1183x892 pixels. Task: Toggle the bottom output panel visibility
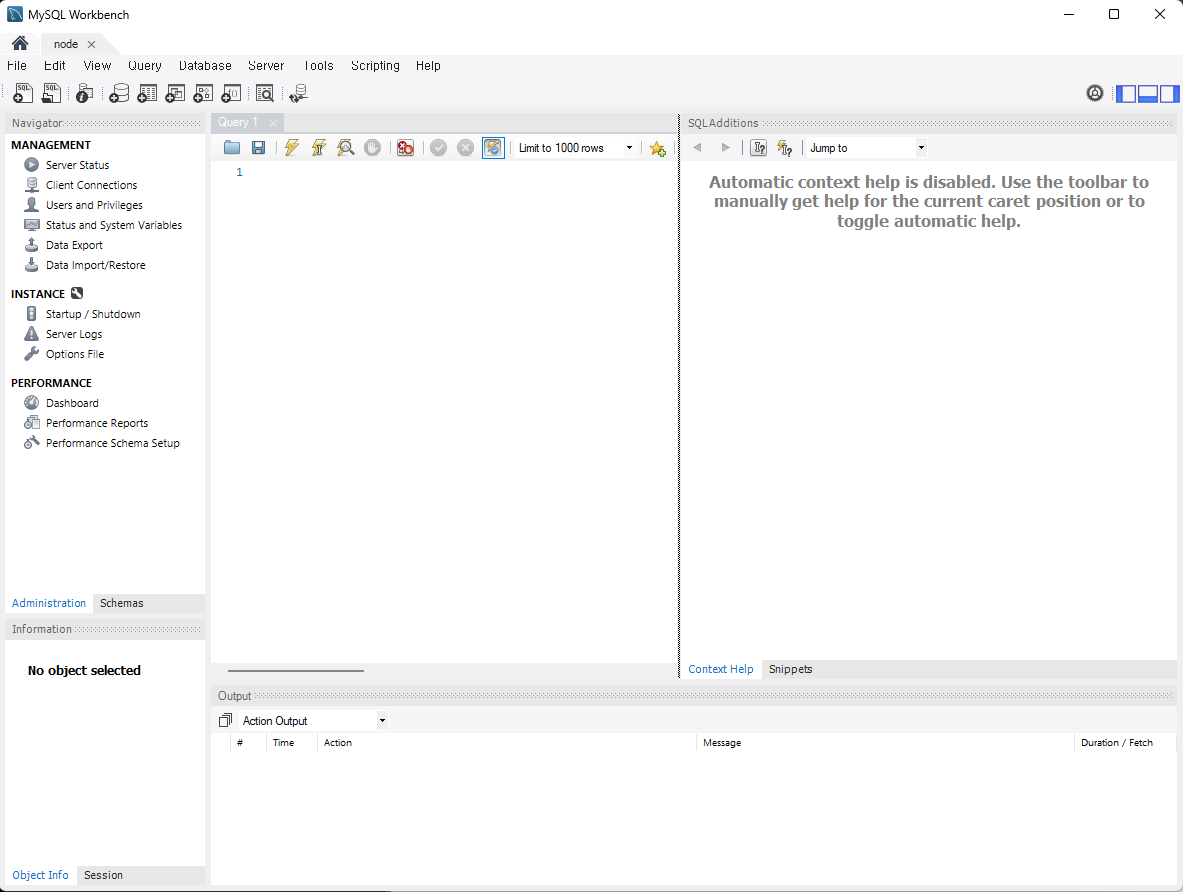pos(1148,94)
